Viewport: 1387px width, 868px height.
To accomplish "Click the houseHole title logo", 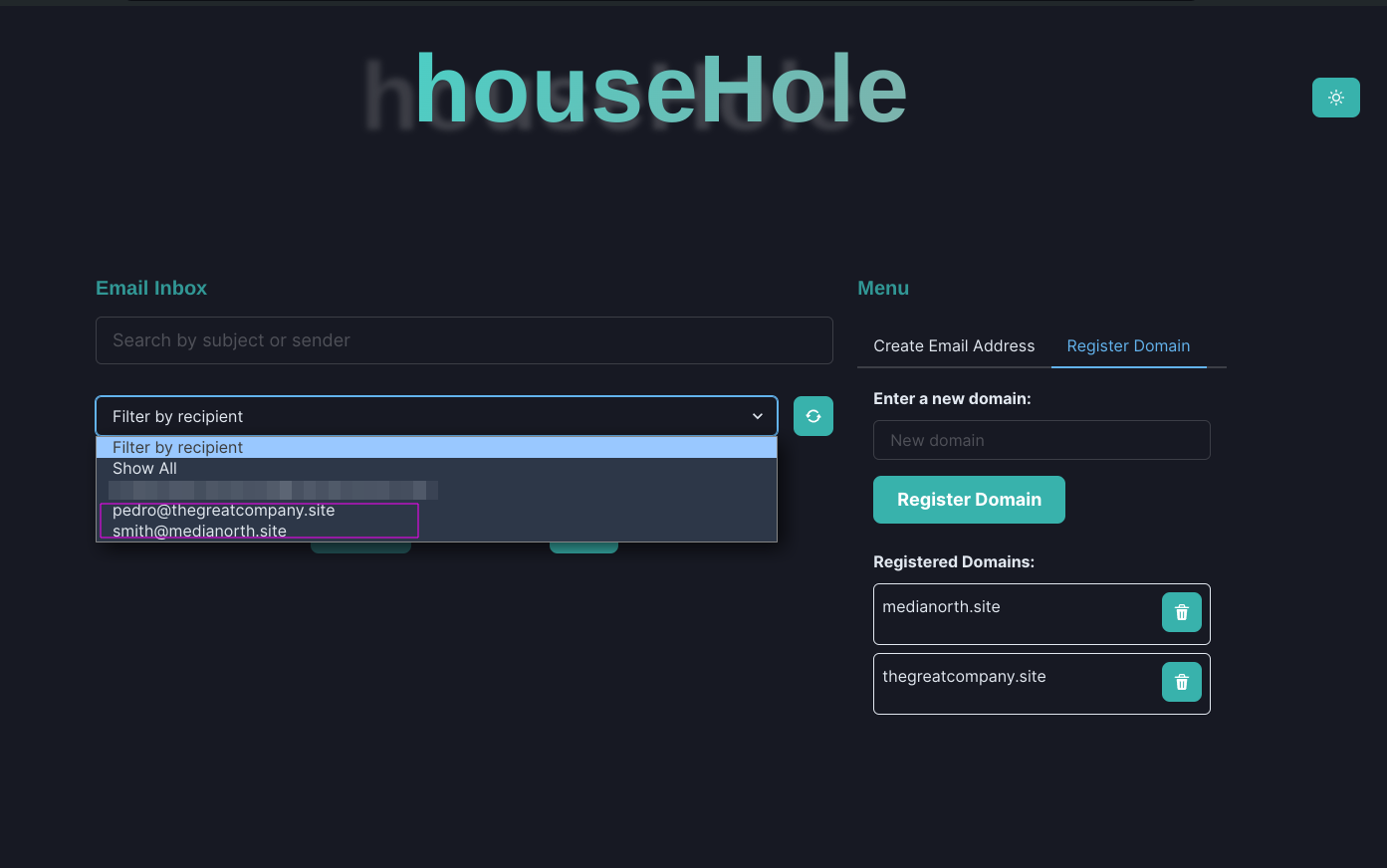I will pyautogui.click(x=660, y=90).
